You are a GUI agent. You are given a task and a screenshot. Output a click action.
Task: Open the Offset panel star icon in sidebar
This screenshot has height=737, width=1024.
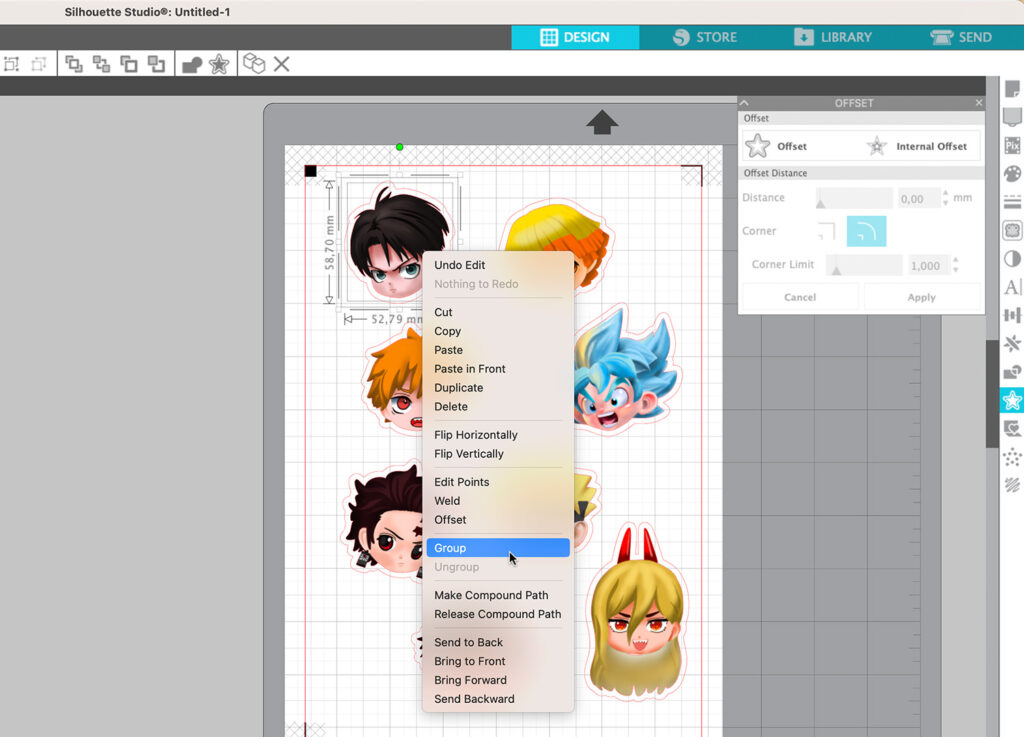point(1012,401)
